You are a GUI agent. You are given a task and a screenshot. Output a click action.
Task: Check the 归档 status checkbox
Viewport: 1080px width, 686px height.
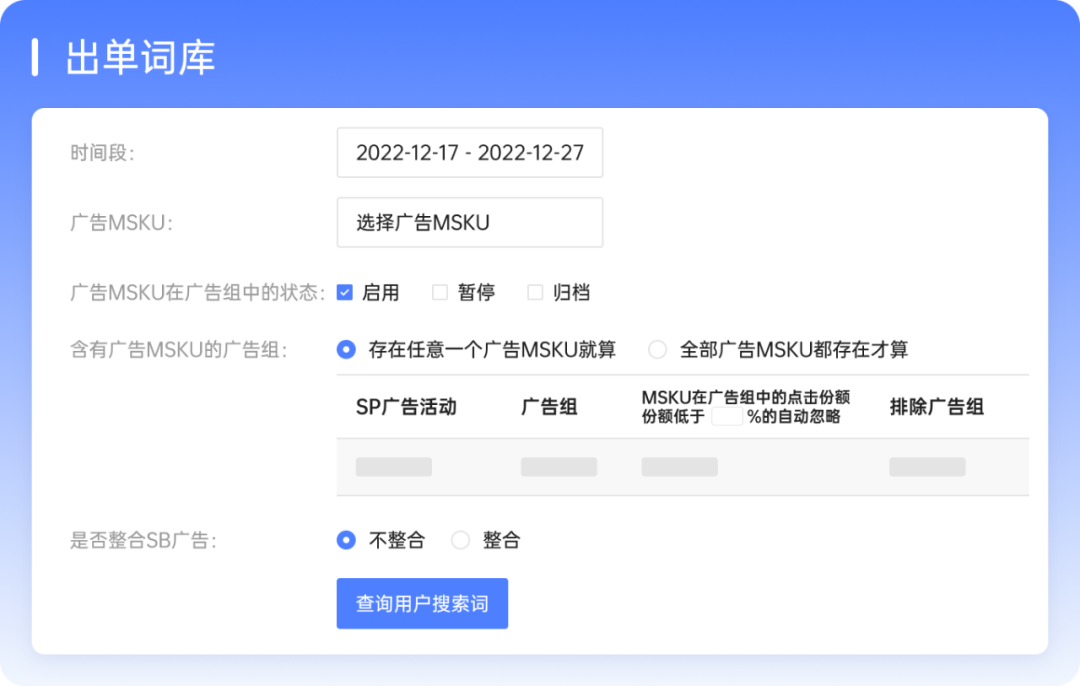534,292
